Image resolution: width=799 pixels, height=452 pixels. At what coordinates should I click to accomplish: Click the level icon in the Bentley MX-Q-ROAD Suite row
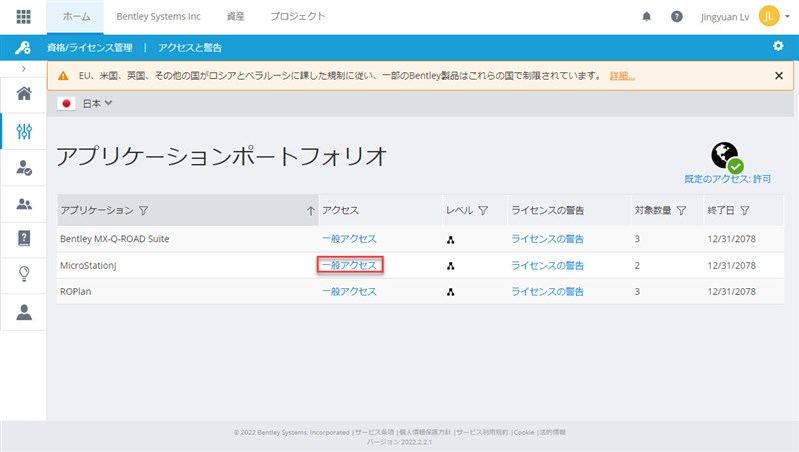click(450, 240)
